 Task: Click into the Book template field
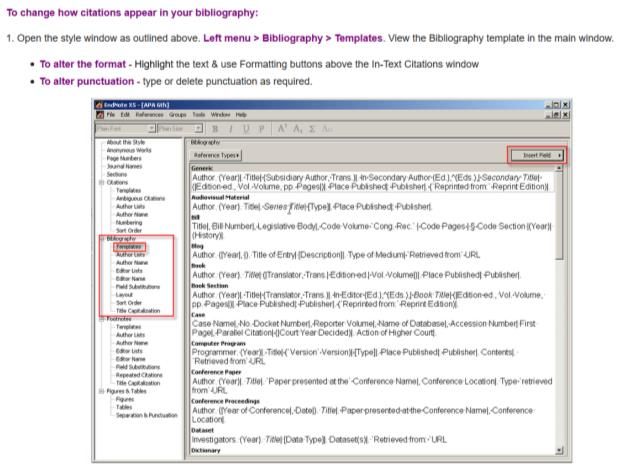point(372,275)
